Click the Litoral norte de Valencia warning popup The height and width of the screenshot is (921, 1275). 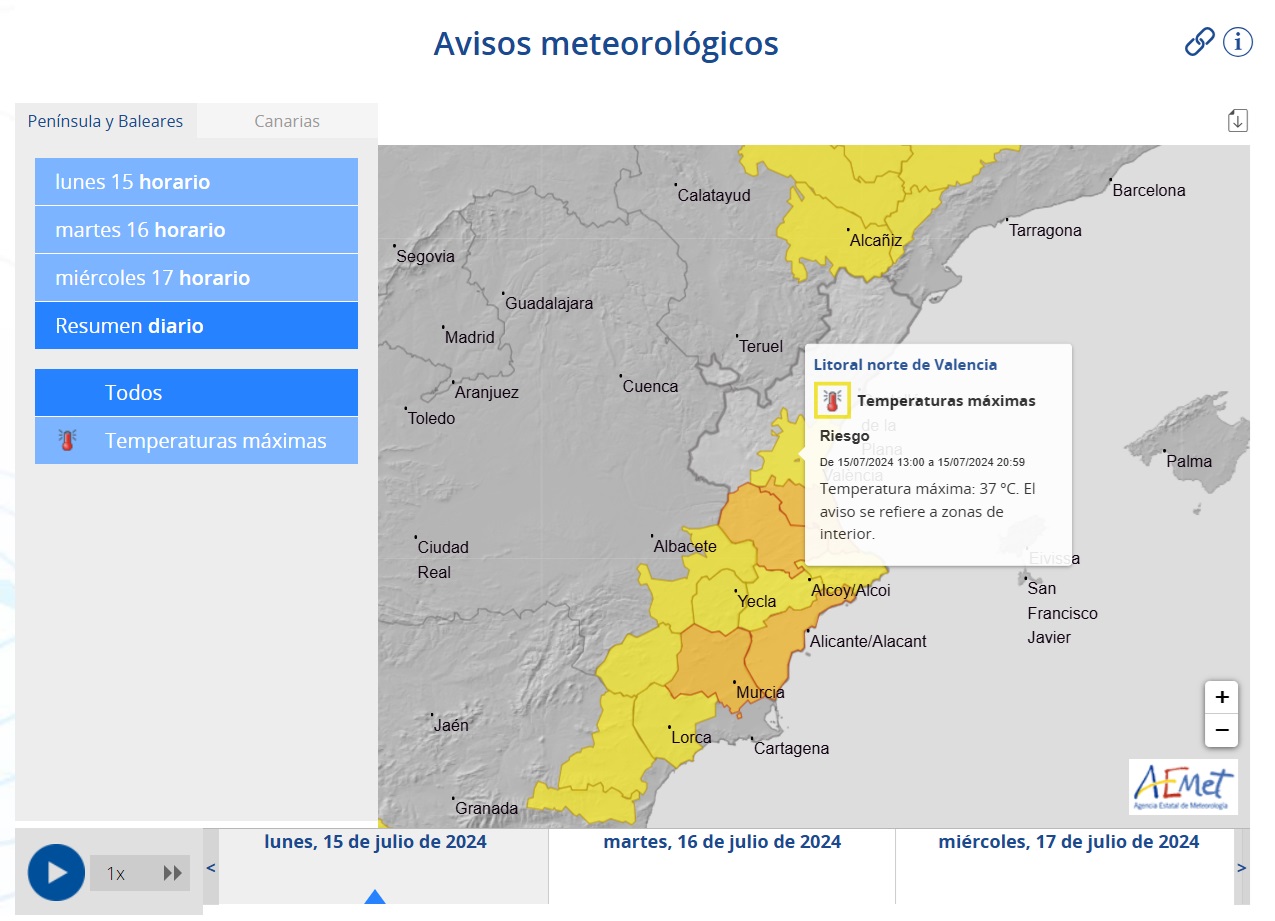click(937, 450)
